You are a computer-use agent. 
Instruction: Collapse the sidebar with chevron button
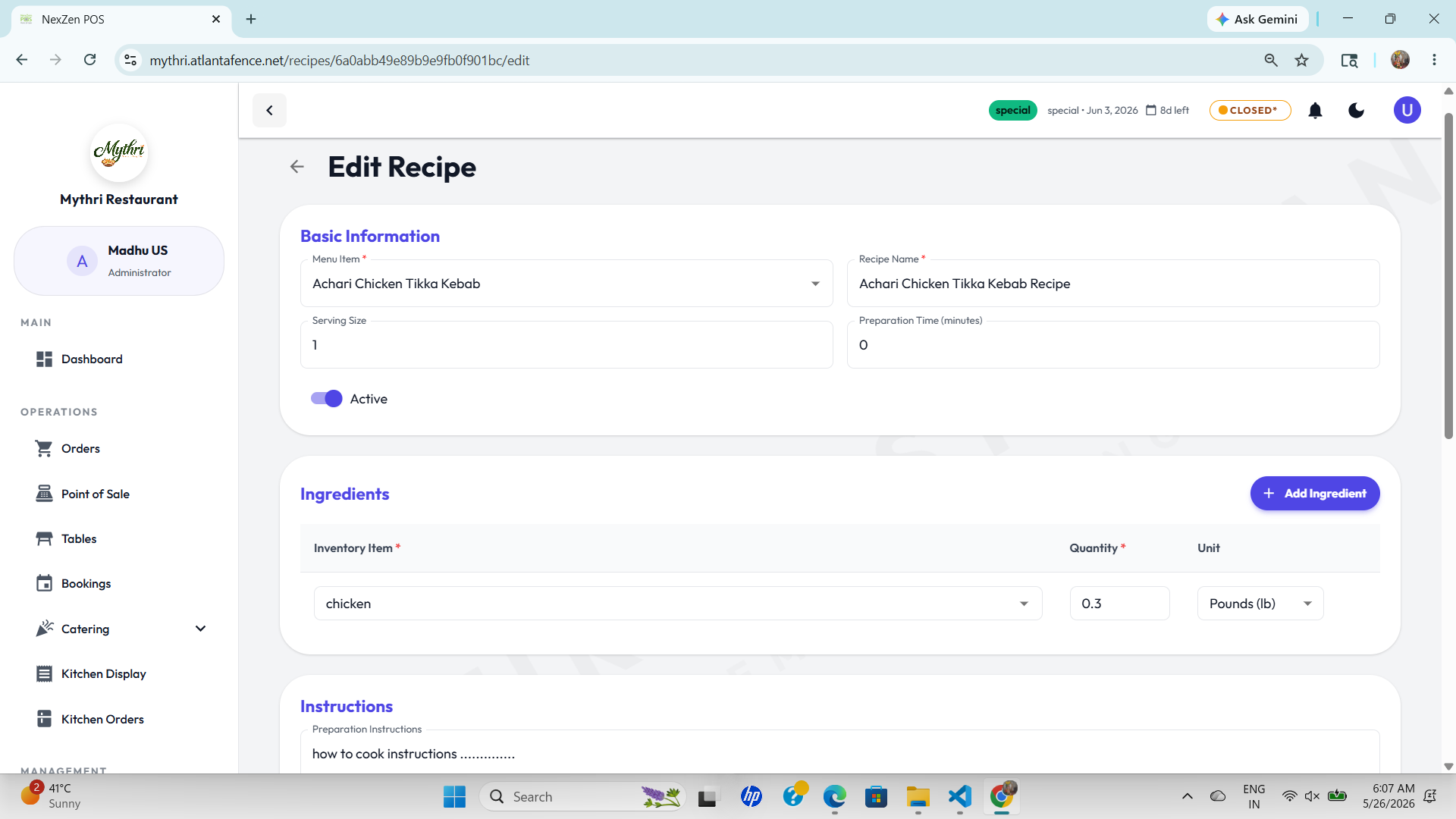click(x=269, y=111)
